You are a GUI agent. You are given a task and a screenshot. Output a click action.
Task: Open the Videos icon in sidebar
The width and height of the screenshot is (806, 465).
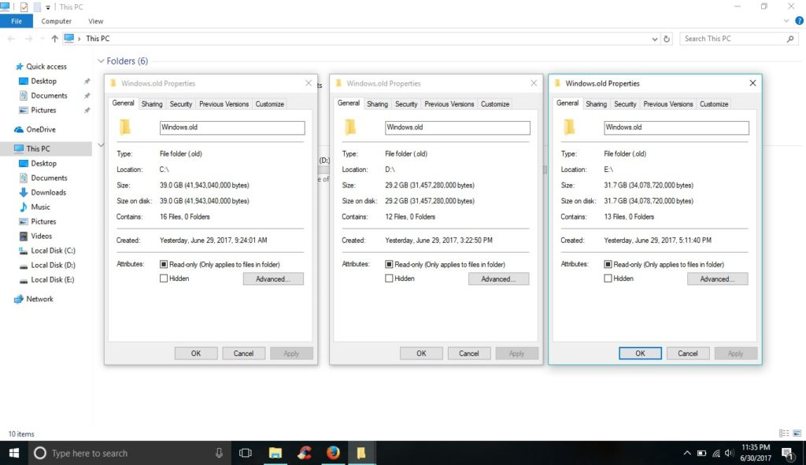(23, 236)
